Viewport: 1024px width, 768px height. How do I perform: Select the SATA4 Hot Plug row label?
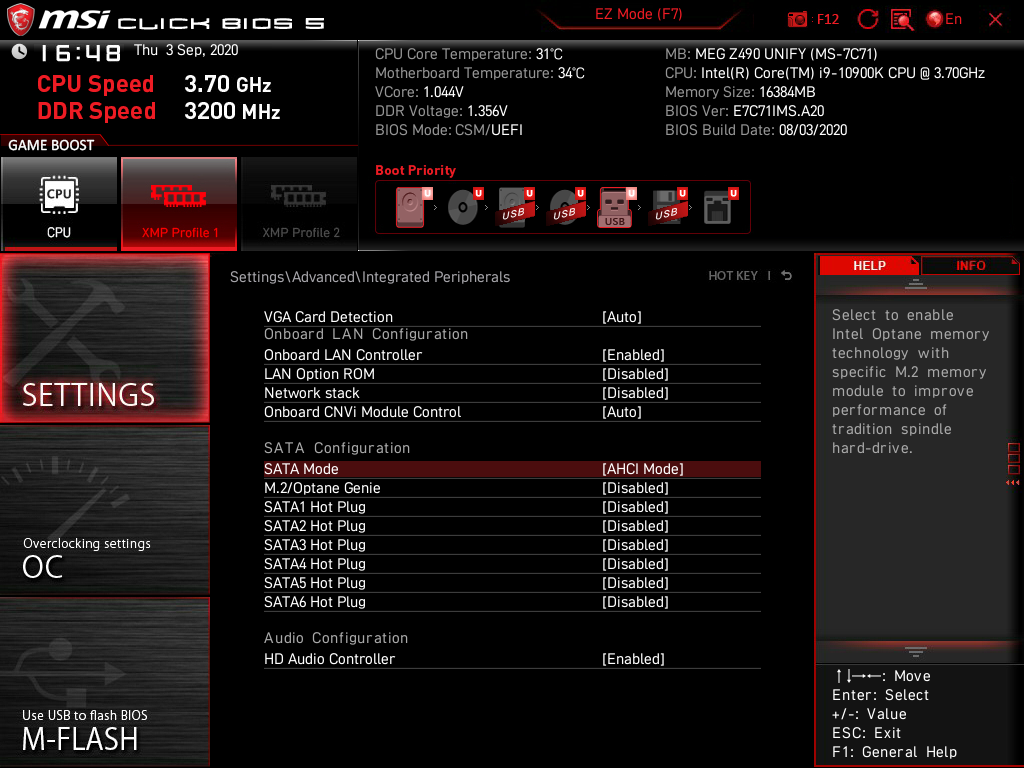click(x=315, y=564)
